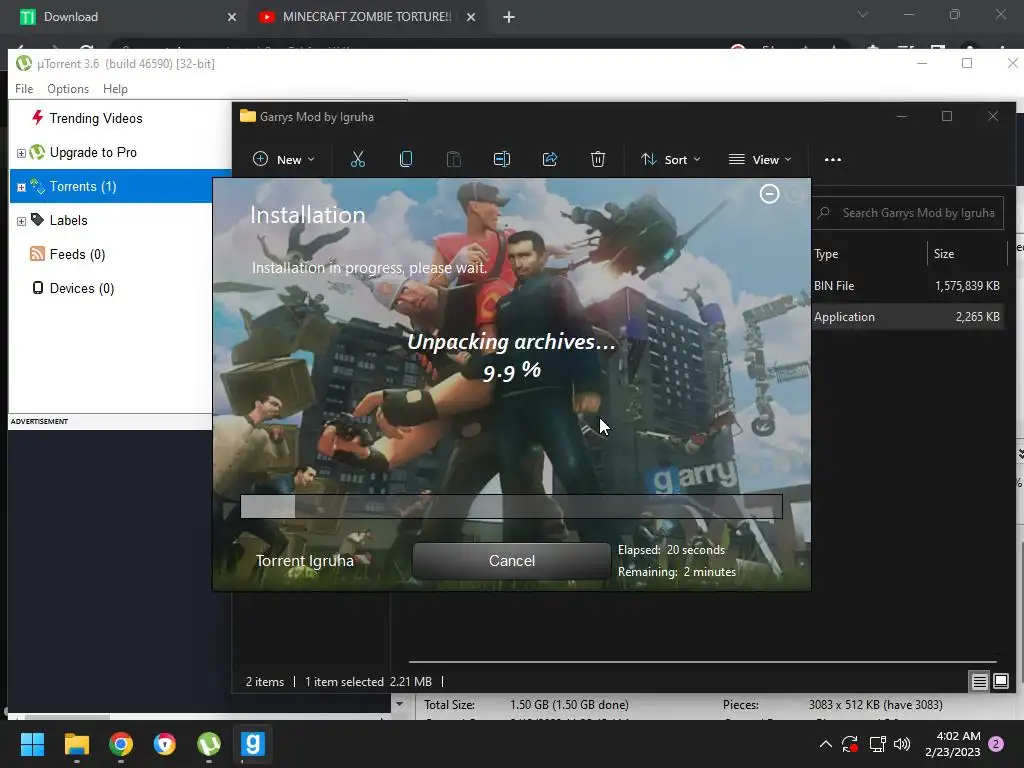Open the Chrome tab search chevron
This screenshot has height=768, width=1024.
tap(863, 14)
